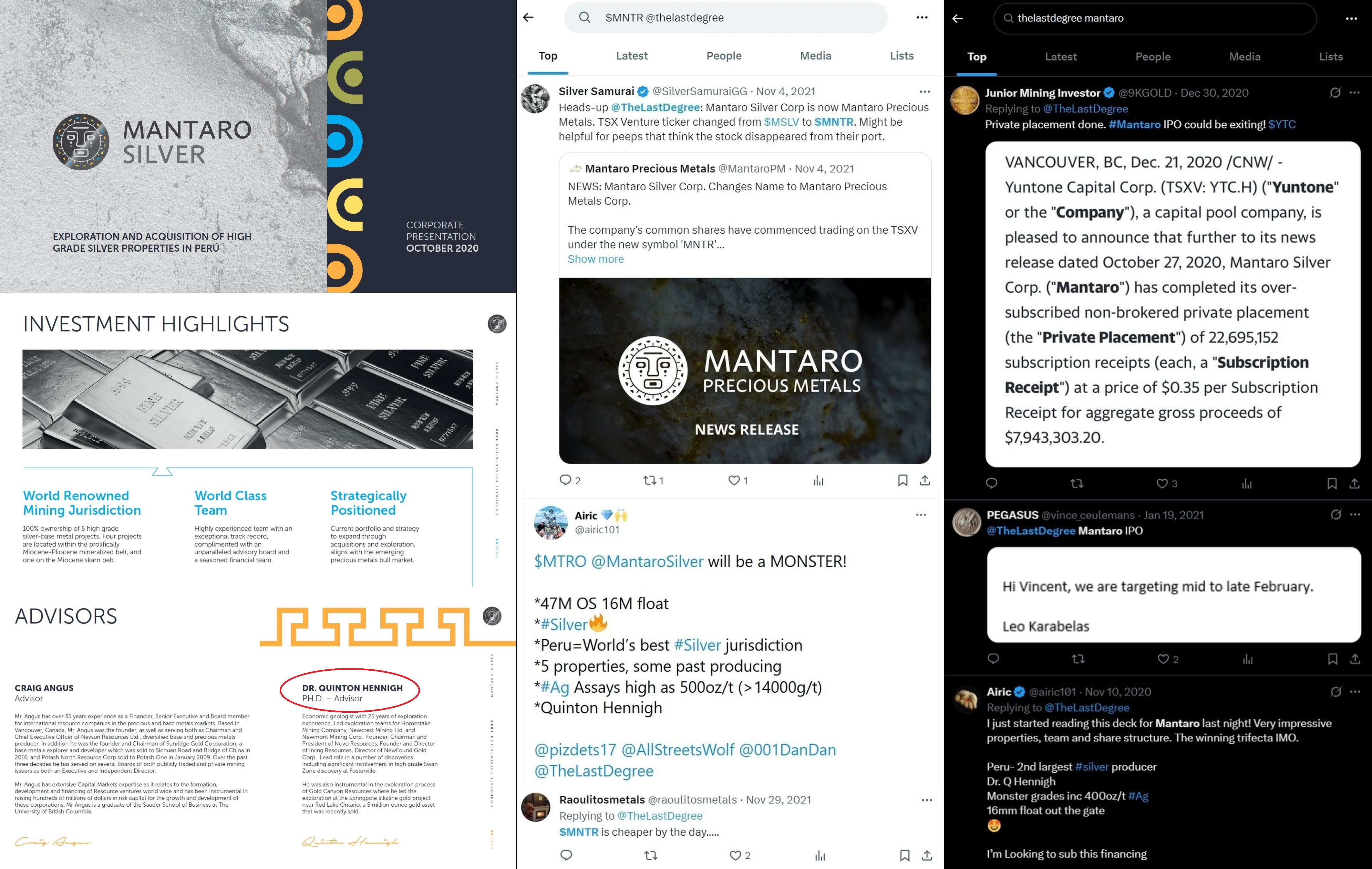Open more menu beside dark search bar
The image size is (1372, 869).
tap(1351, 19)
